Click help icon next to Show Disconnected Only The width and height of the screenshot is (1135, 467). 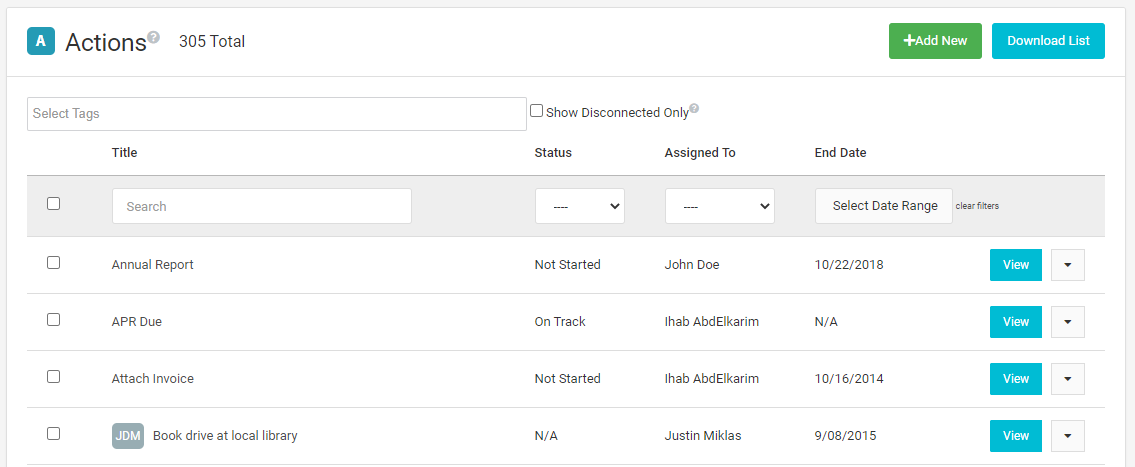[694, 109]
